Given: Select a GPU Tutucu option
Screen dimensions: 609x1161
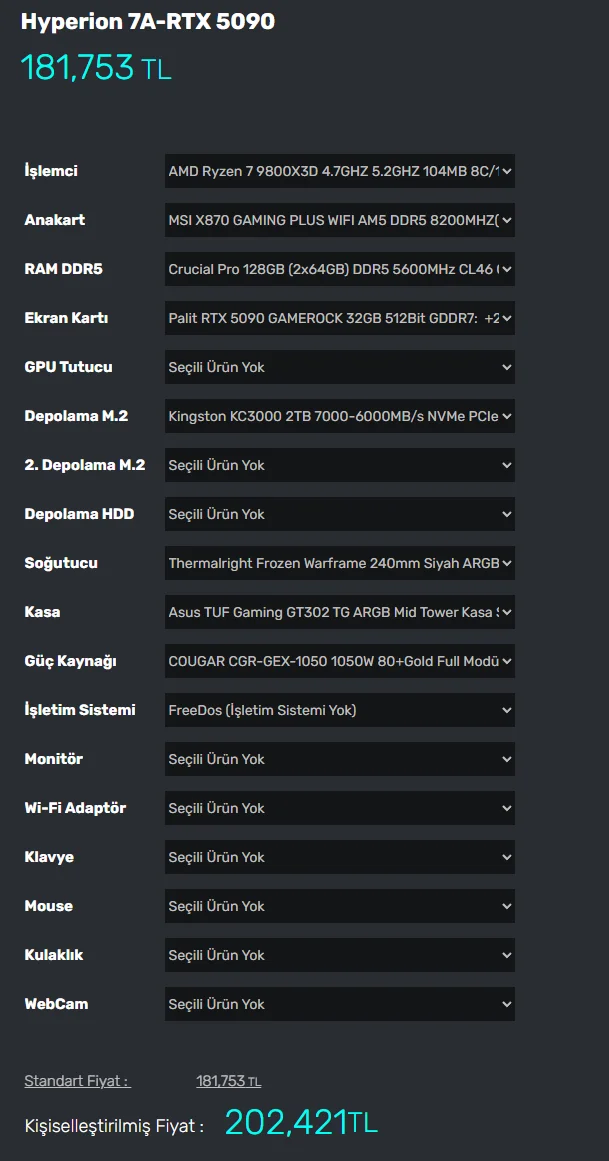Looking at the screenshot, I should [339, 367].
